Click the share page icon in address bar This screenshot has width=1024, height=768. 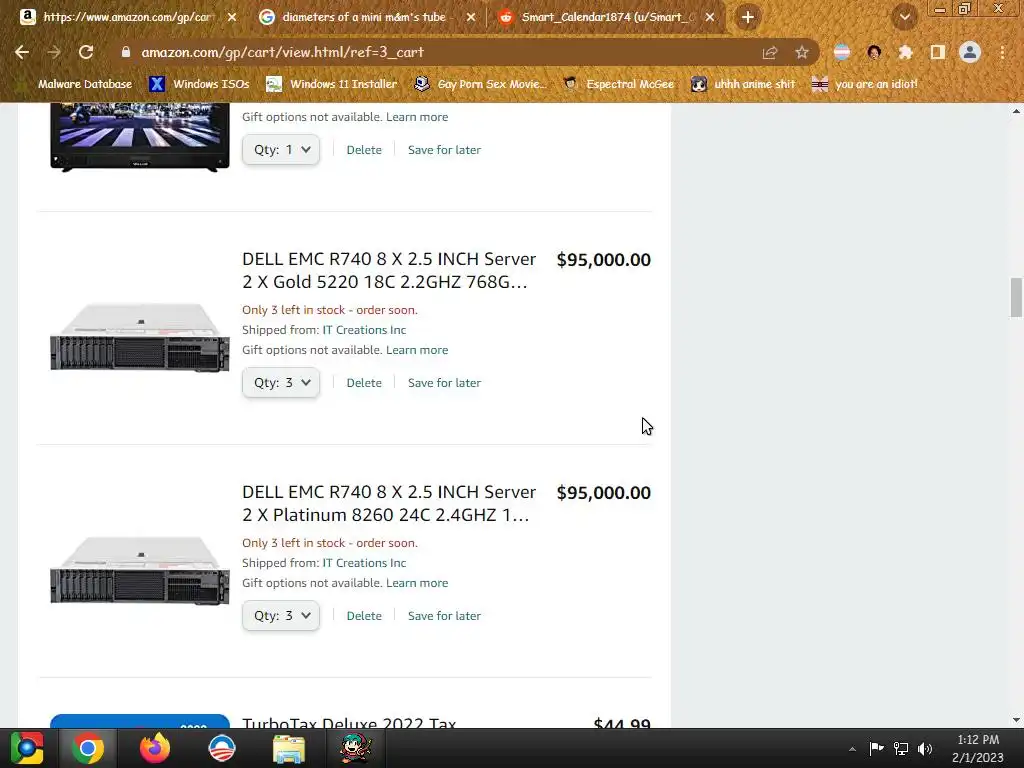(x=770, y=53)
